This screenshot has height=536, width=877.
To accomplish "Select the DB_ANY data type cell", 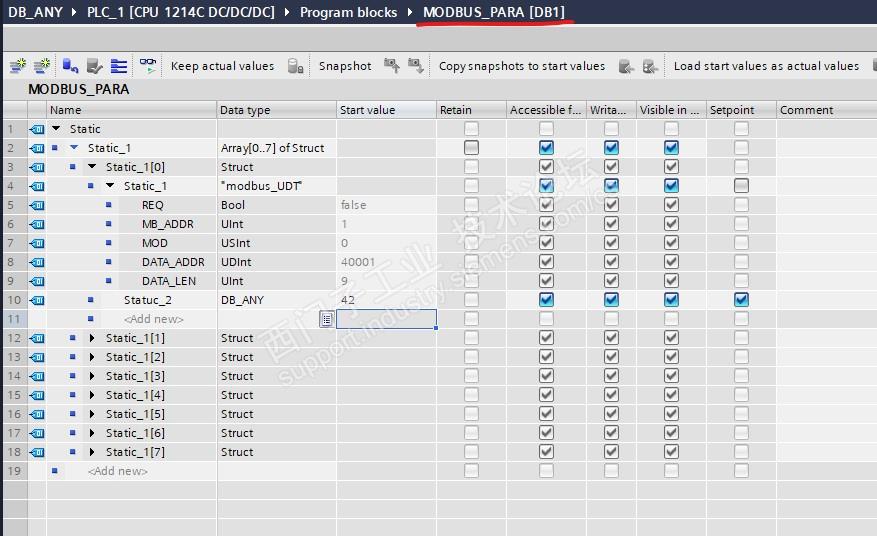I will (276, 300).
